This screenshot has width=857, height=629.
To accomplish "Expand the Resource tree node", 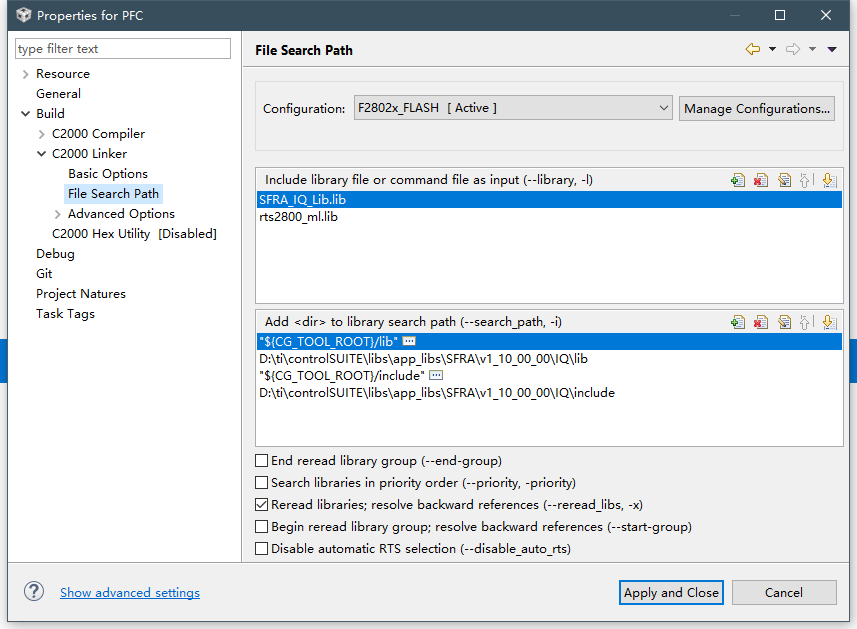I will (x=25, y=74).
